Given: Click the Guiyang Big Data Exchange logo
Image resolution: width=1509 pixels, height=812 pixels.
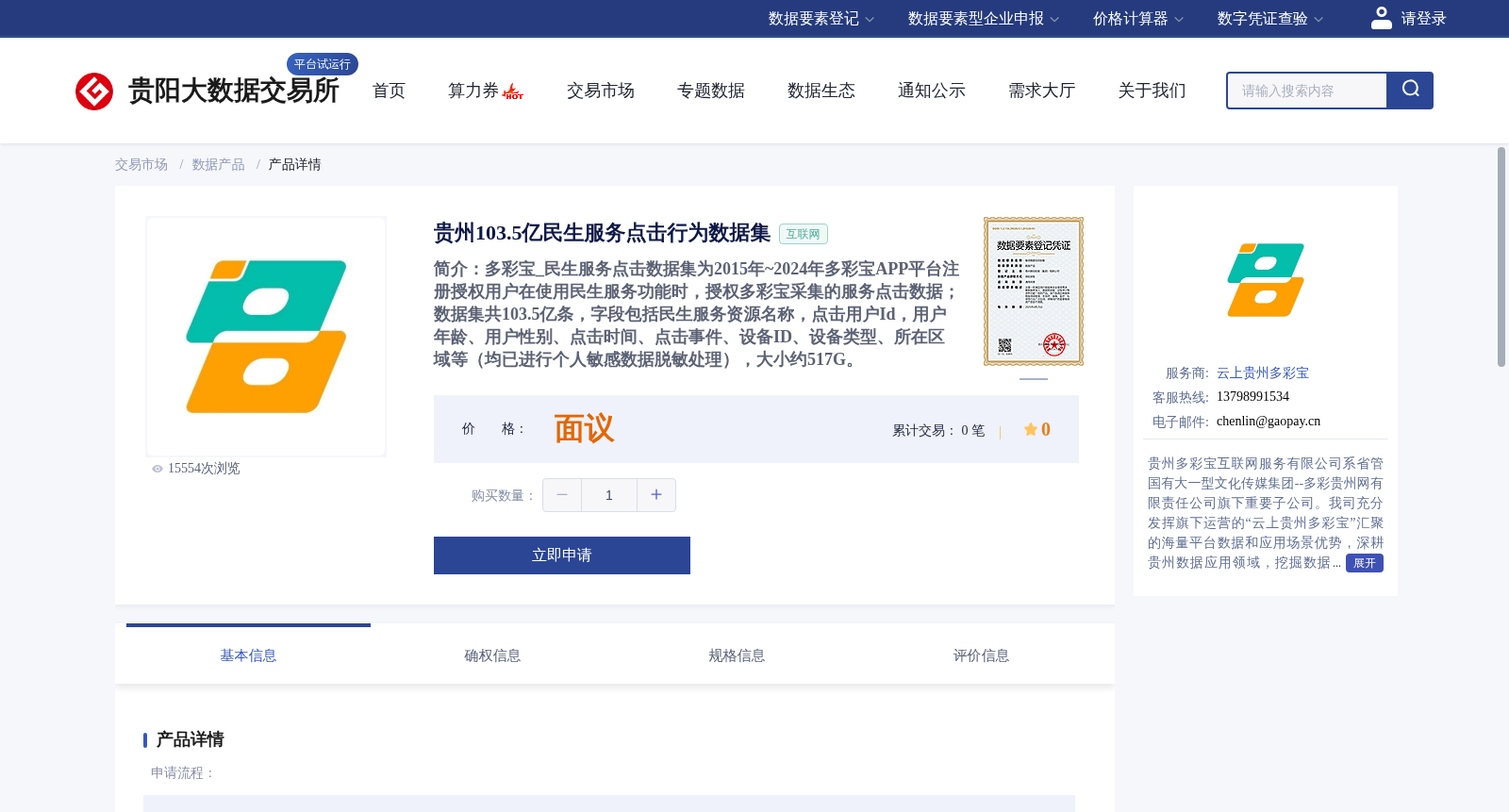Looking at the screenshot, I should [x=207, y=91].
